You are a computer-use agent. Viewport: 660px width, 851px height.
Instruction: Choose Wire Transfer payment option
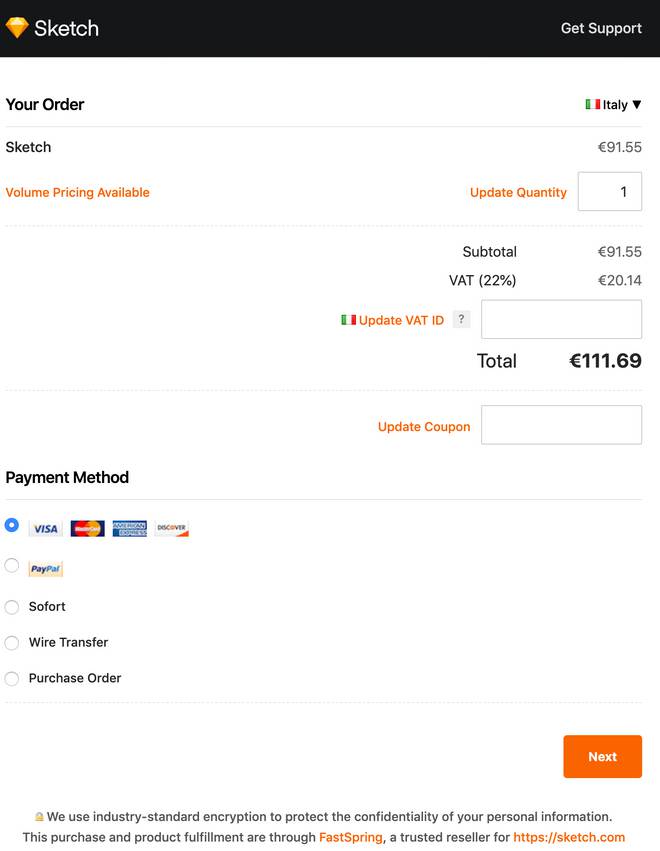coord(12,643)
